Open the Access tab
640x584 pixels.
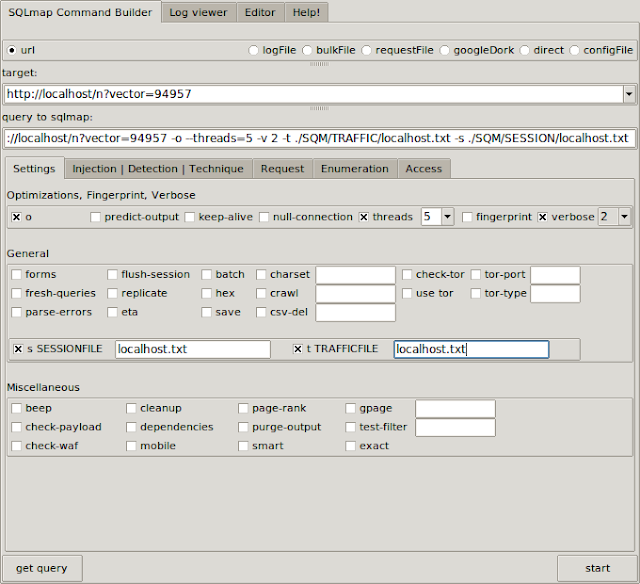coord(424,169)
